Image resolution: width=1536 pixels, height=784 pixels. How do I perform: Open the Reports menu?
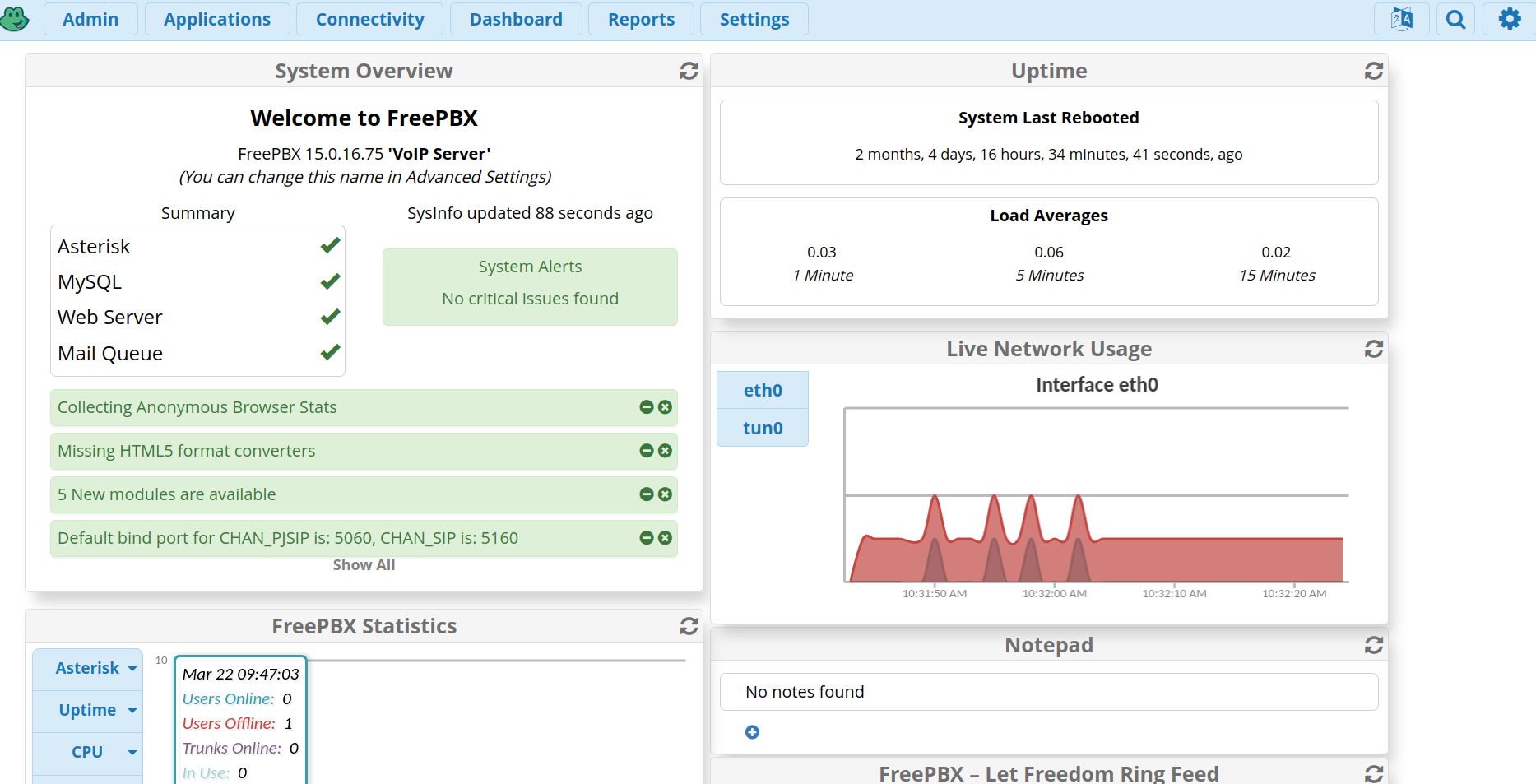(641, 19)
